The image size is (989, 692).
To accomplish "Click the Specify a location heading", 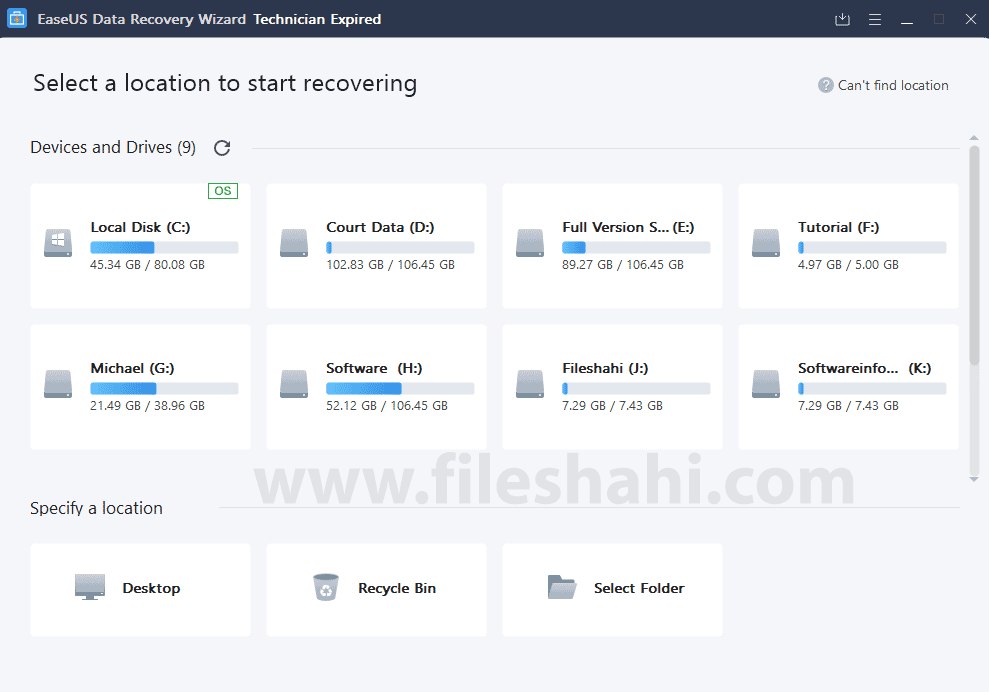I will point(97,508).
